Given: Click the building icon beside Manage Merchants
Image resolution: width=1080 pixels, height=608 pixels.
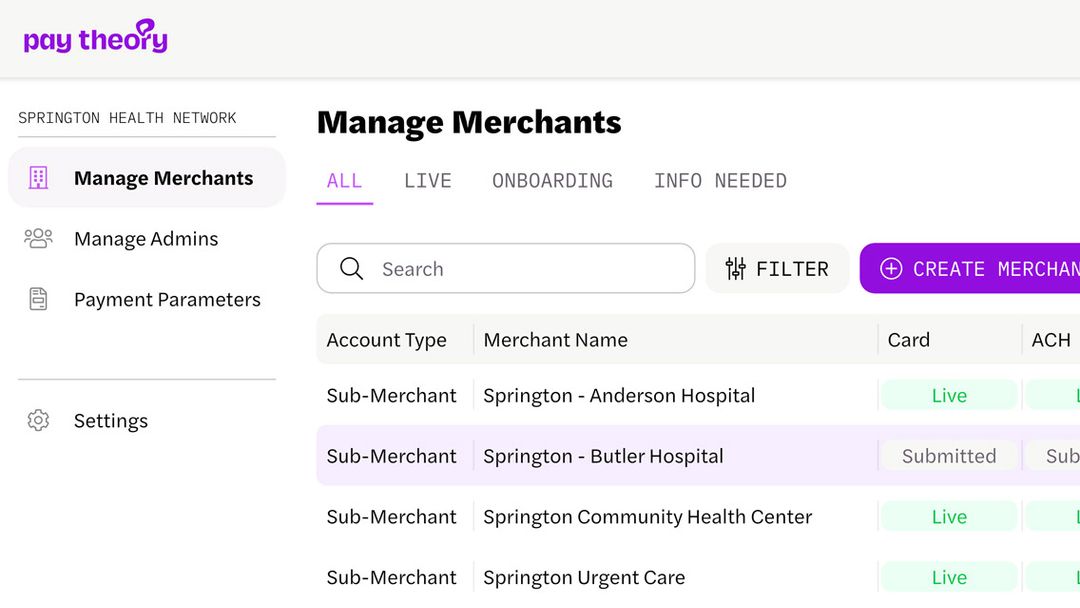Looking at the screenshot, I should [37, 177].
